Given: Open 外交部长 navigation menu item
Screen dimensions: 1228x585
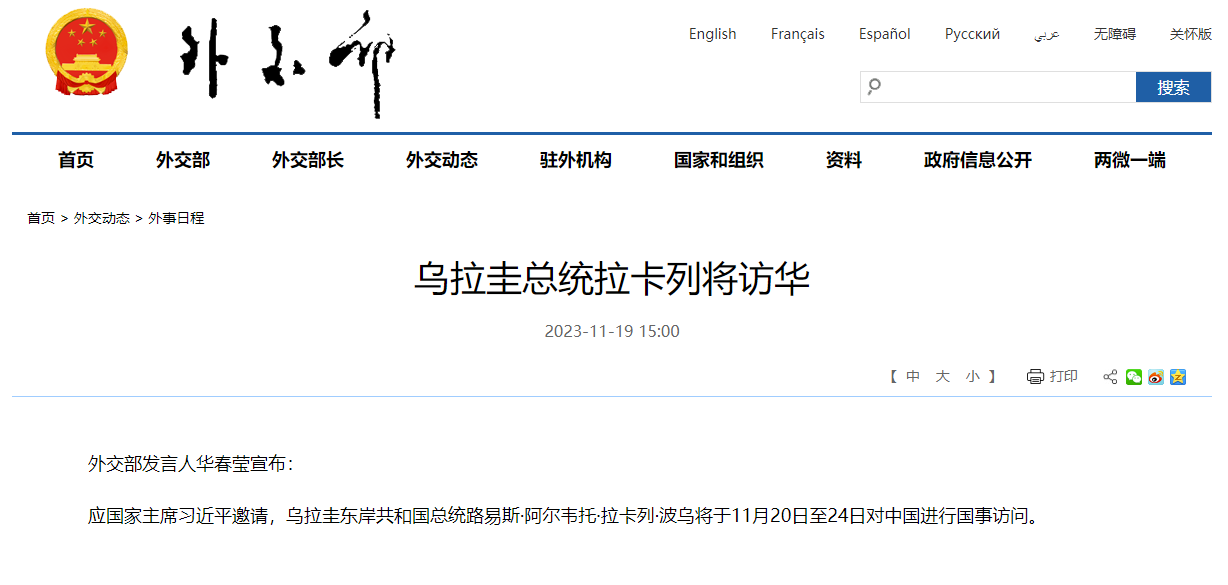Looking at the screenshot, I should [308, 160].
